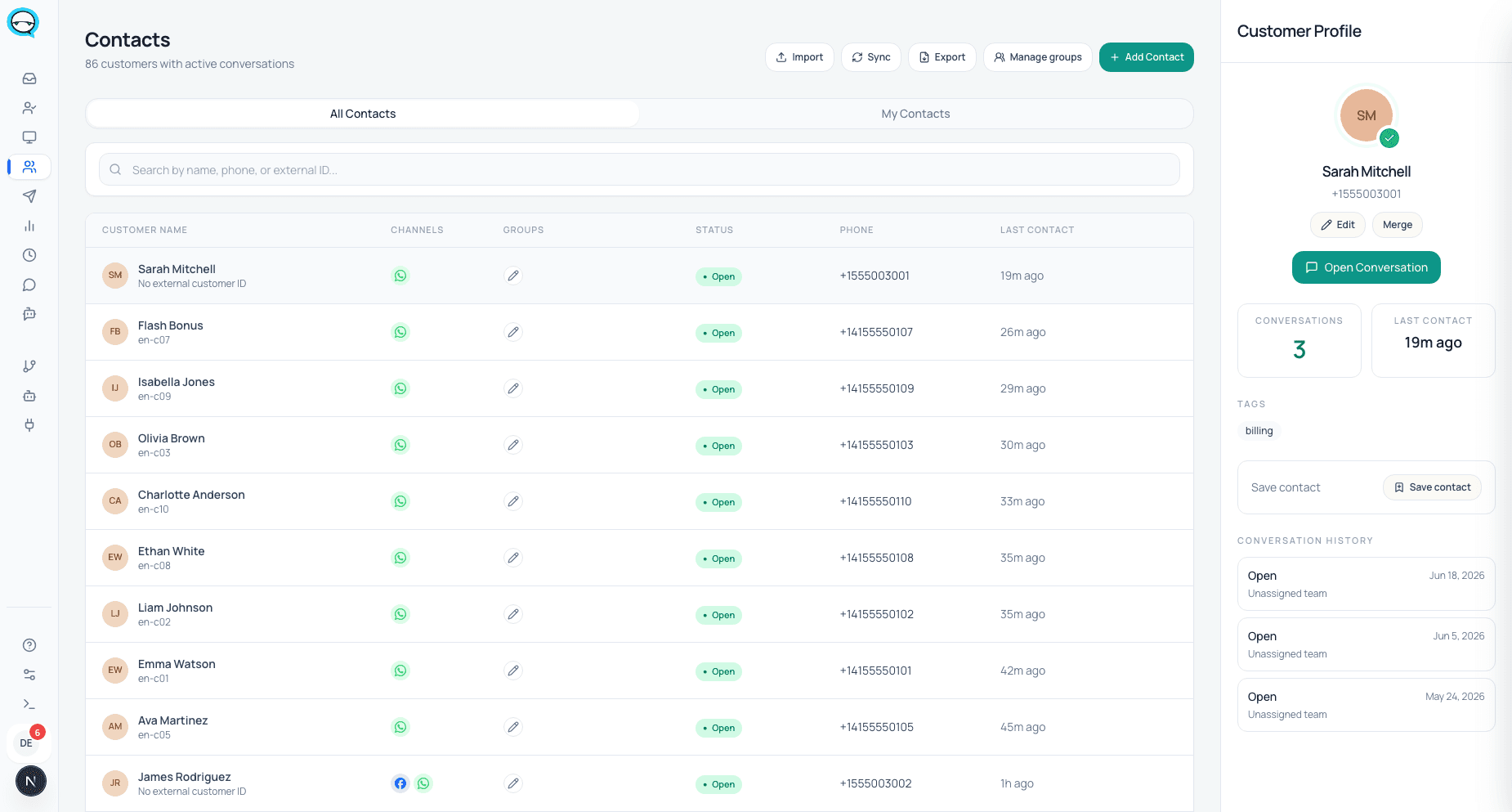Merge Sarah Mitchell's contact
This screenshot has height=812, width=1512.
pyautogui.click(x=1398, y=225)
